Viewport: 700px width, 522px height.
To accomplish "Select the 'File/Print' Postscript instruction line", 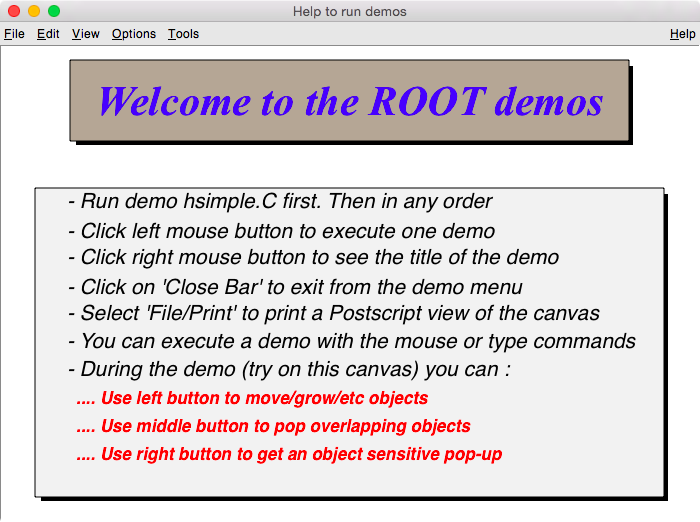I will (334, 313).
